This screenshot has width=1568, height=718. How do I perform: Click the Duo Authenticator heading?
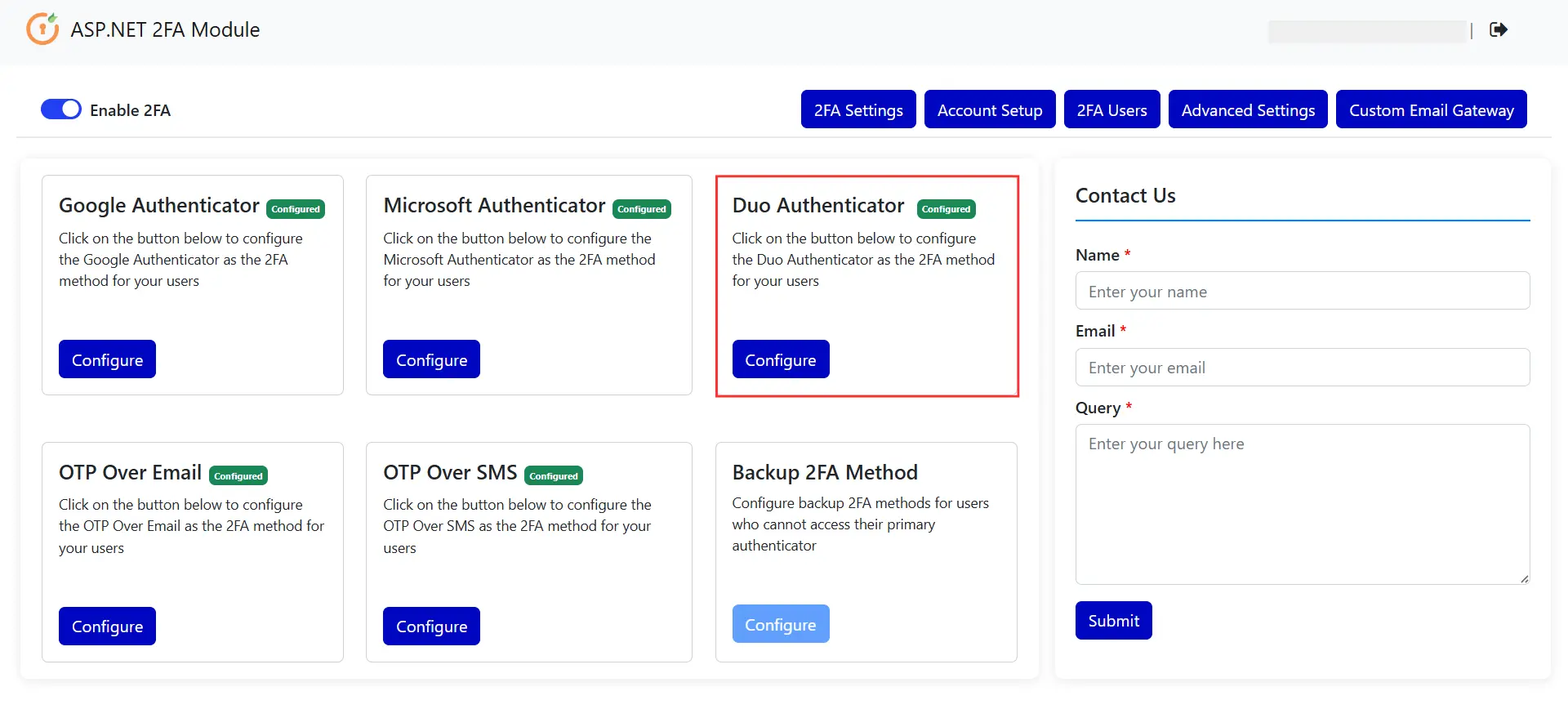click(x=818, y=205)
